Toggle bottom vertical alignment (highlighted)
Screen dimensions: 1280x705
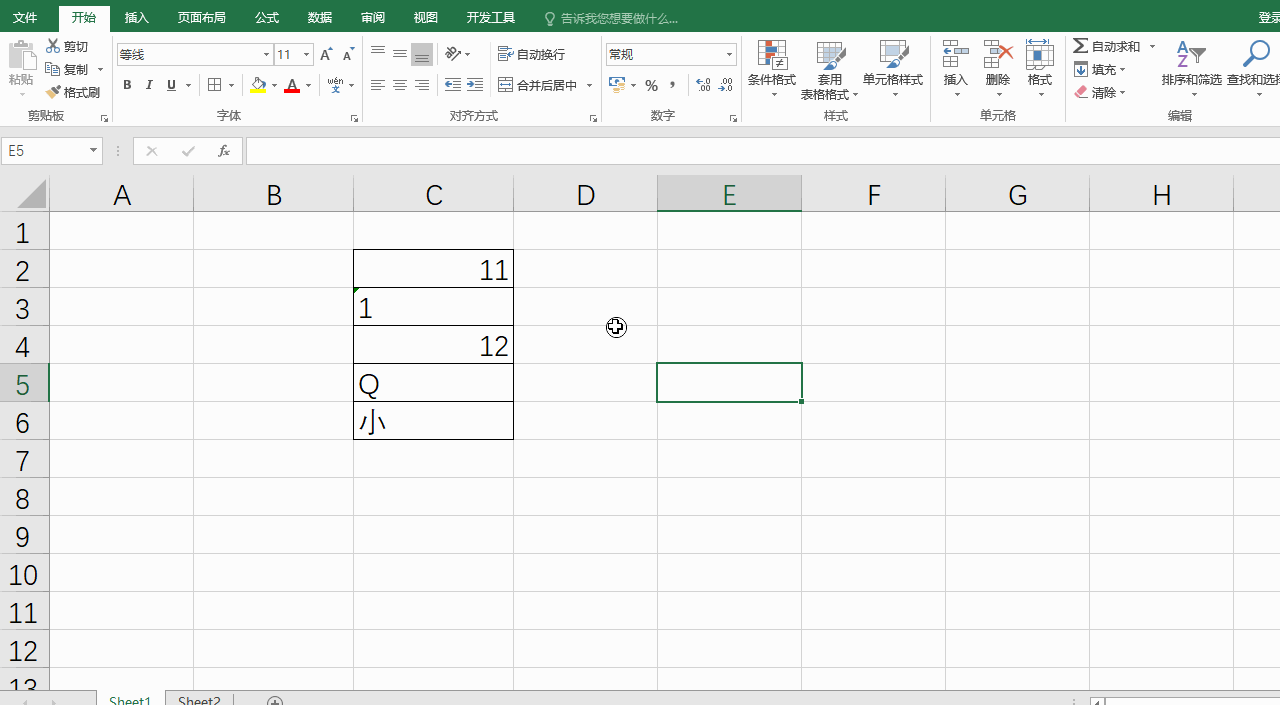422,54
